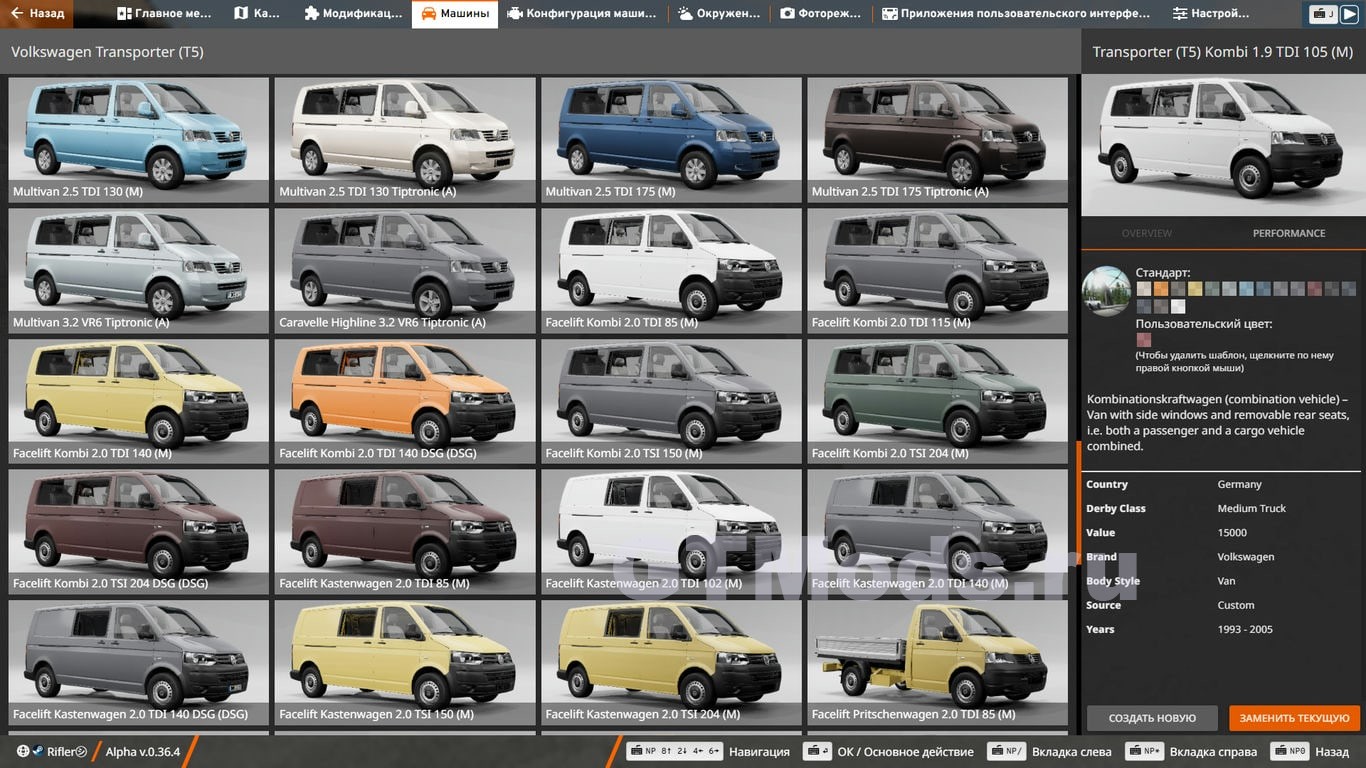The height and width of the screenshot is (768, 1366).
Task: Open the Главное меню tab
Action: tap(165, 14)
